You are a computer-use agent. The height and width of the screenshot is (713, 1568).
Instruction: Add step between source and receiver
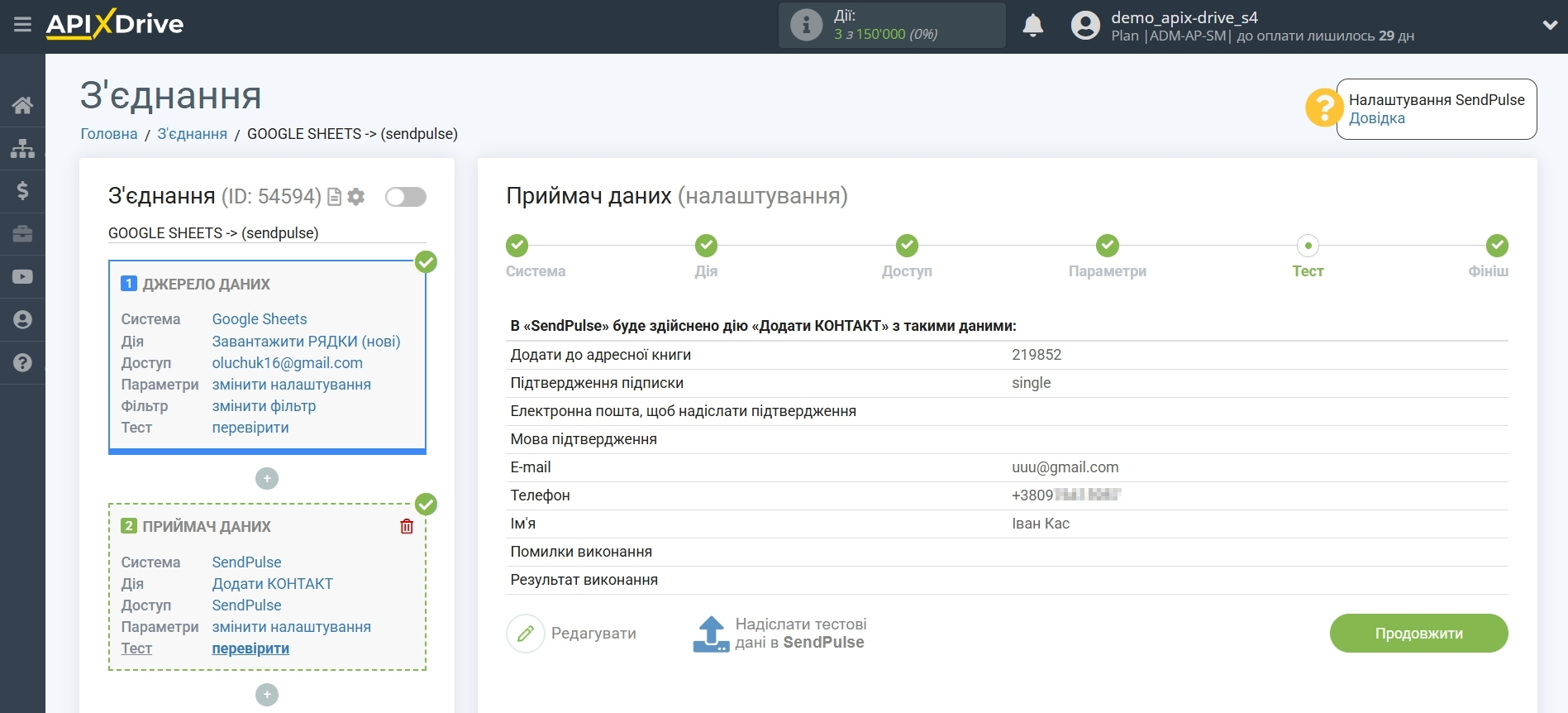pos(267,479)
